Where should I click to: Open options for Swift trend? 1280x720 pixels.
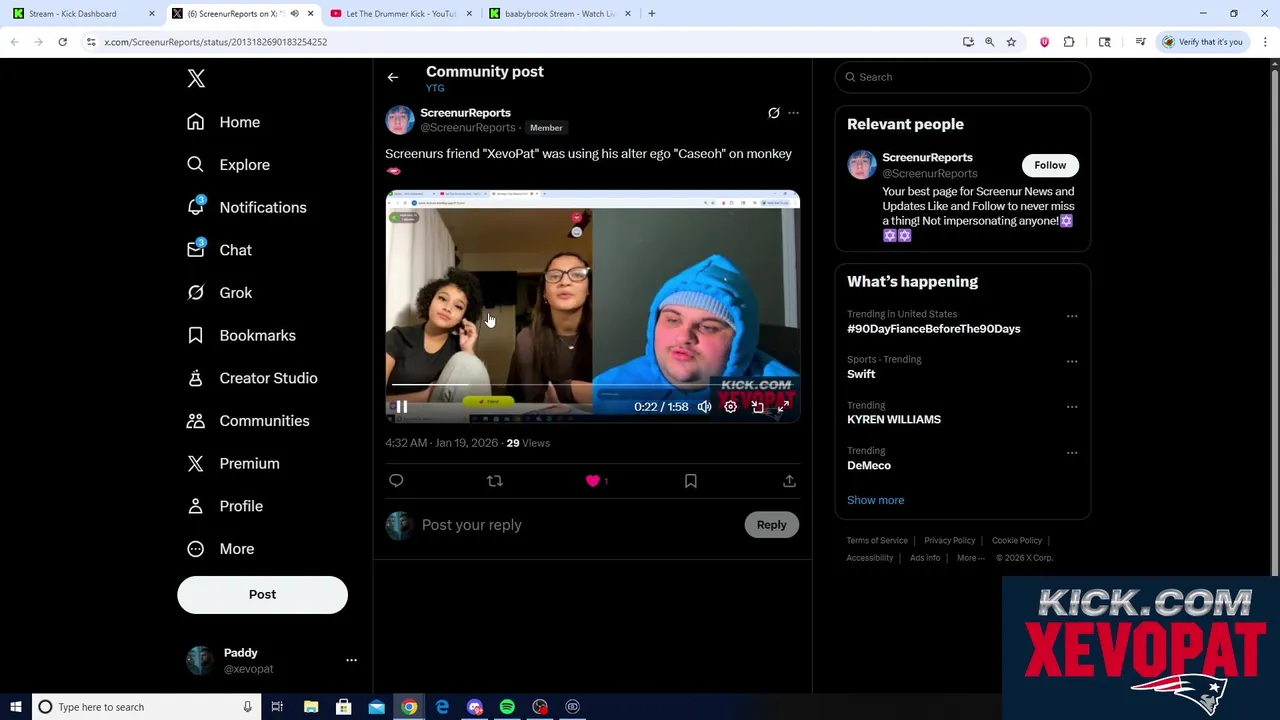pyautogui.click(x=1072, y=361)
